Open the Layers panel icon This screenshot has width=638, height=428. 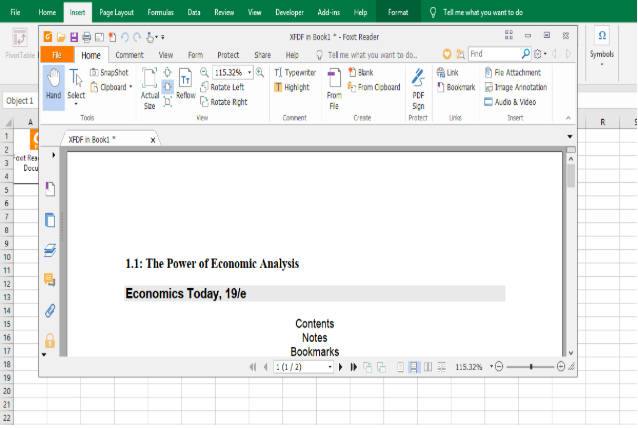(x=50, y=250)
